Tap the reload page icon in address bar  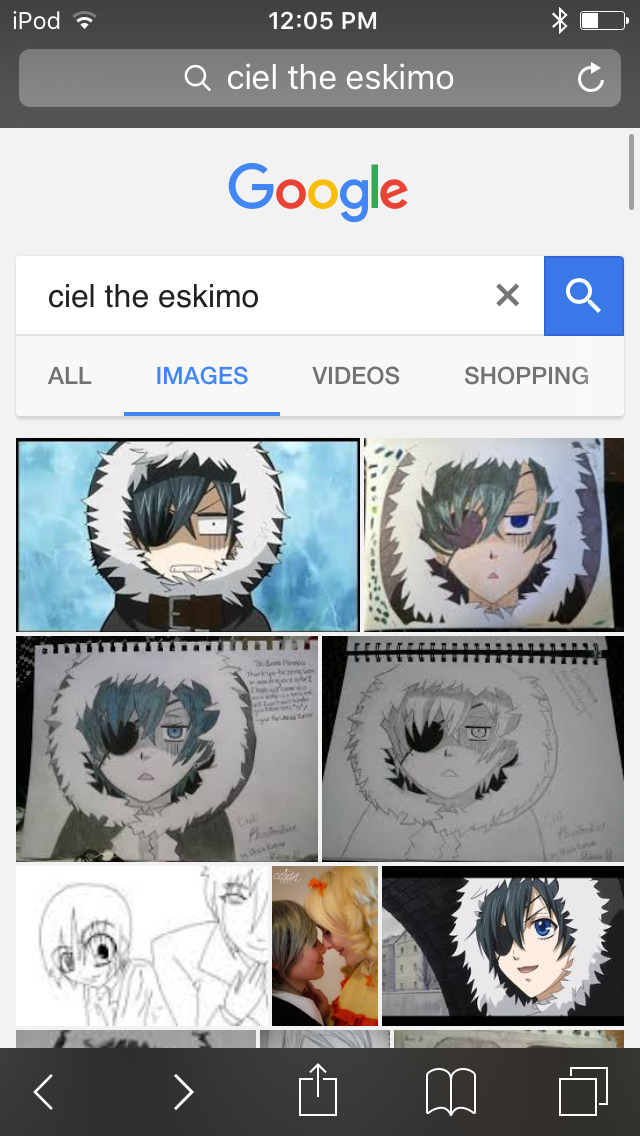point(591,78)
